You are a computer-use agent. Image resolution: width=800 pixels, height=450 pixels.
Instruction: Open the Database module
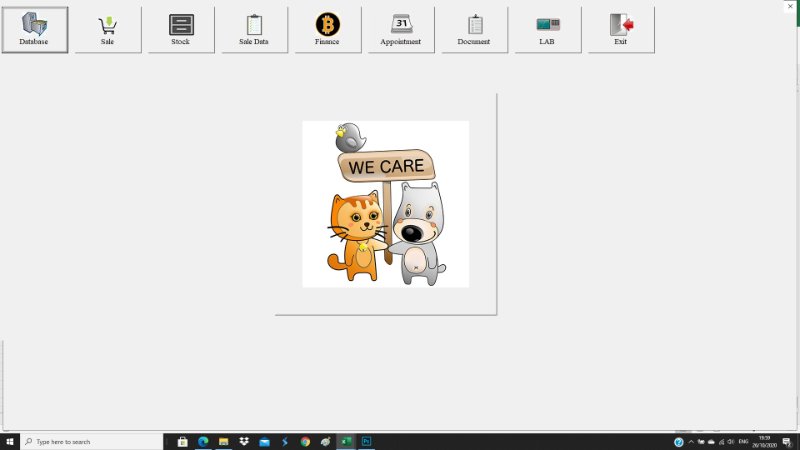pos(34,30)
